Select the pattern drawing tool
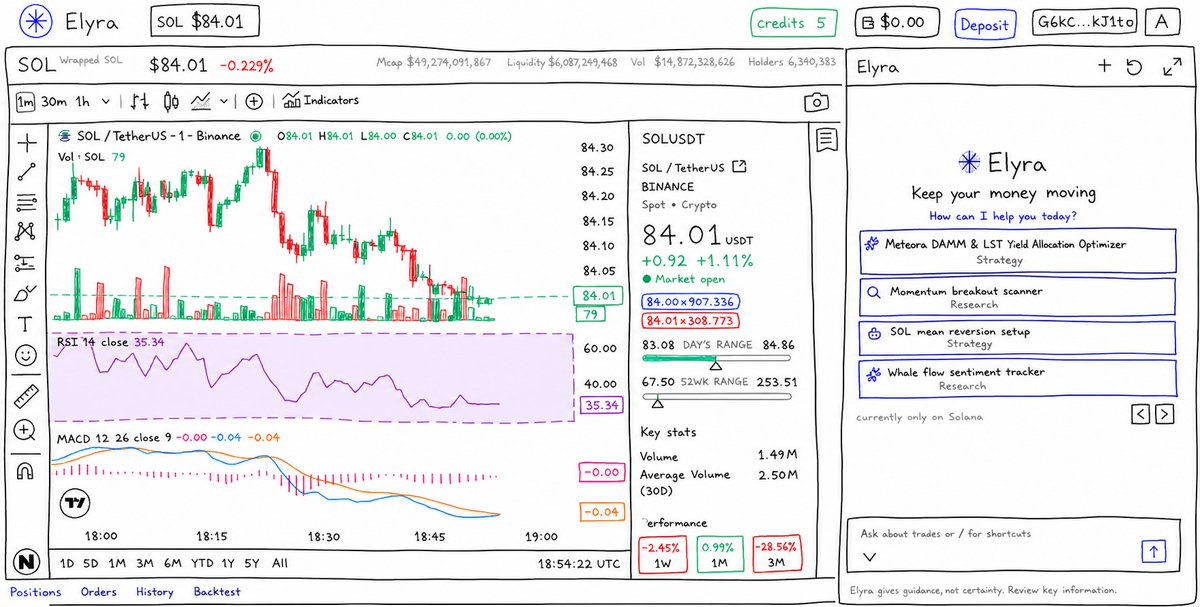Image resolution: width=1200 pixels, height=607 pixels. point(26,232)
